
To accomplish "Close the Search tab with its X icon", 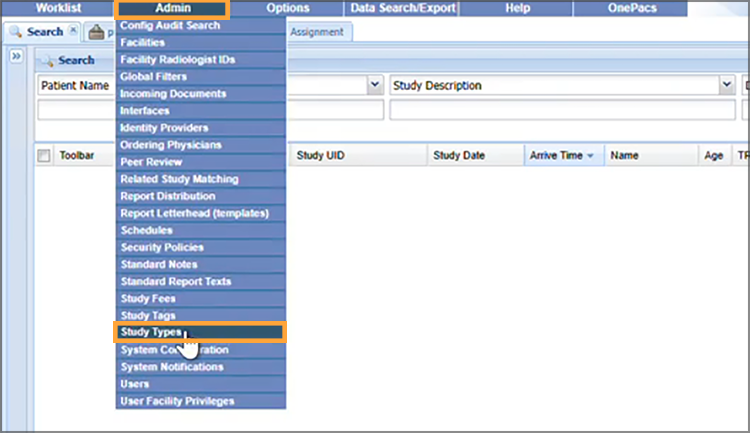I will (x=73, y=32).
